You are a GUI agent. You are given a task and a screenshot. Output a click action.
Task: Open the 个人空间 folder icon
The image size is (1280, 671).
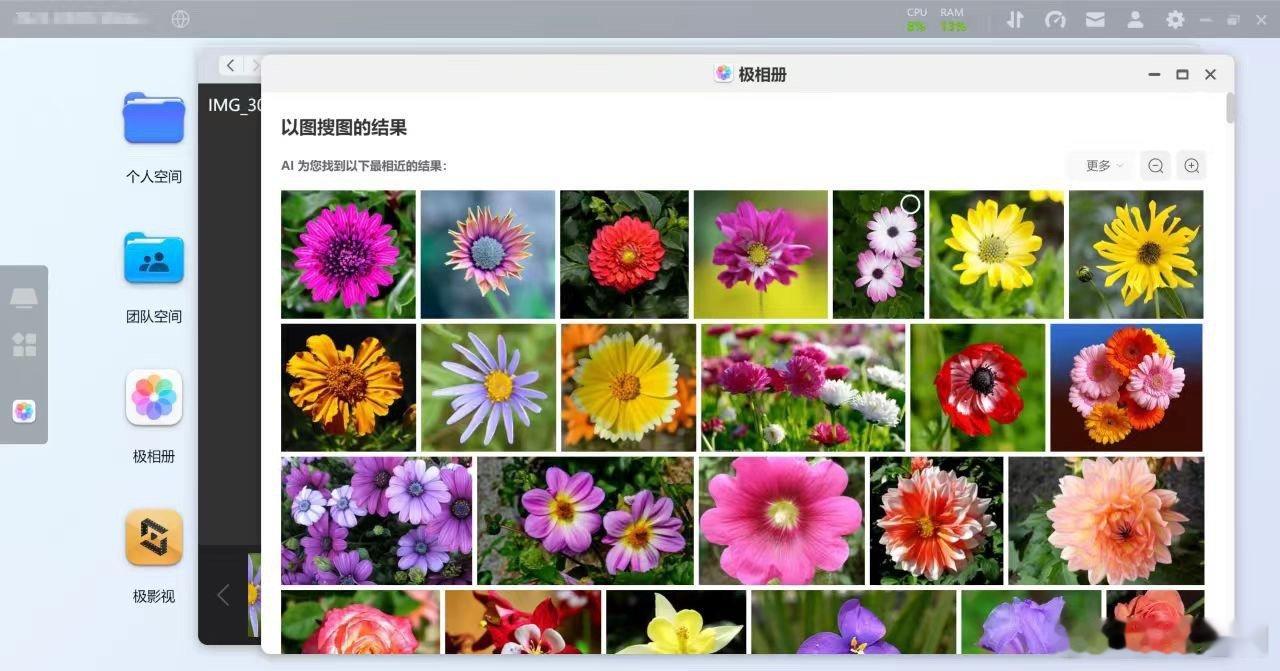coord(154,118)
